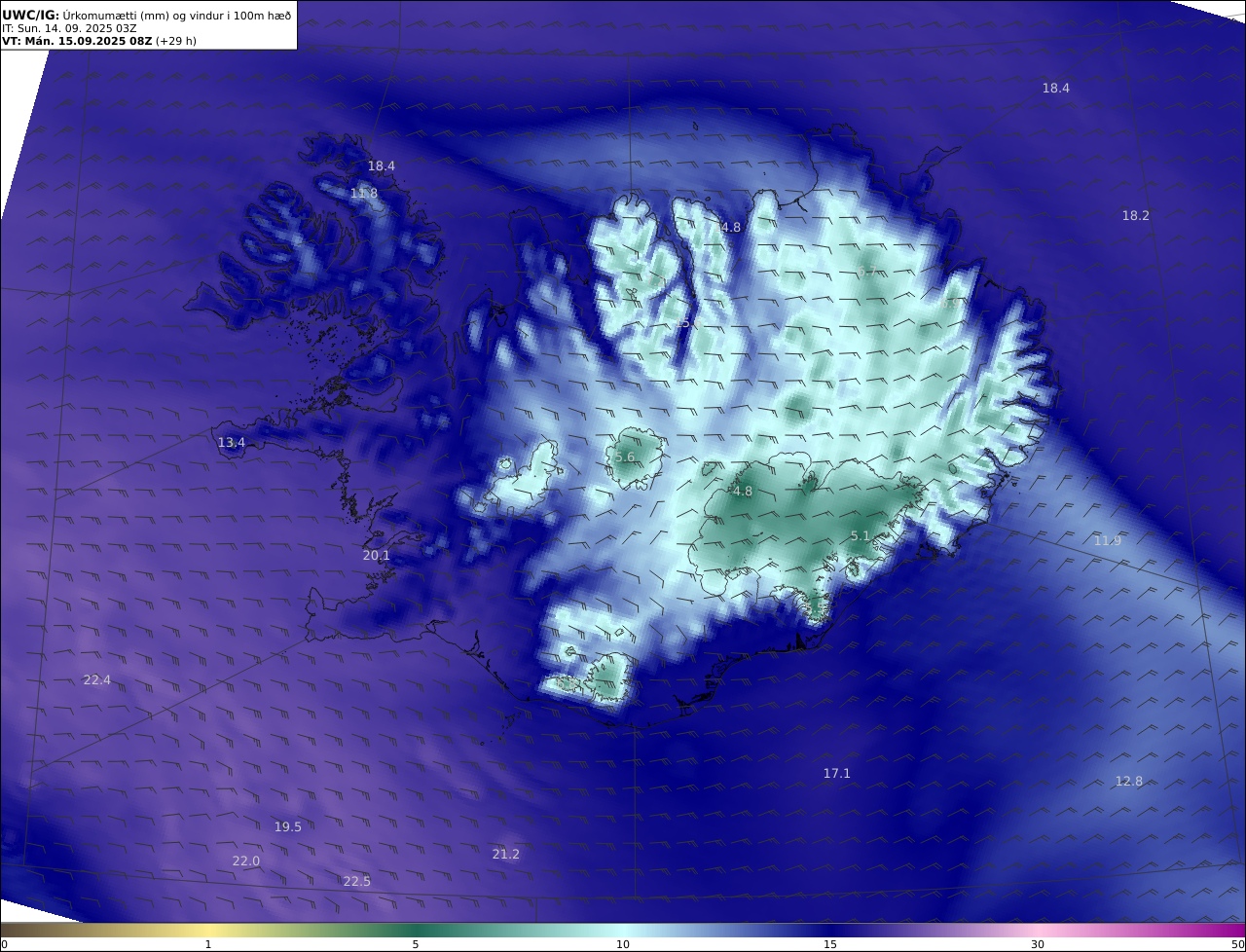
Task: Click the 19.5 value on the map
Action: click(x=287, y=827)
